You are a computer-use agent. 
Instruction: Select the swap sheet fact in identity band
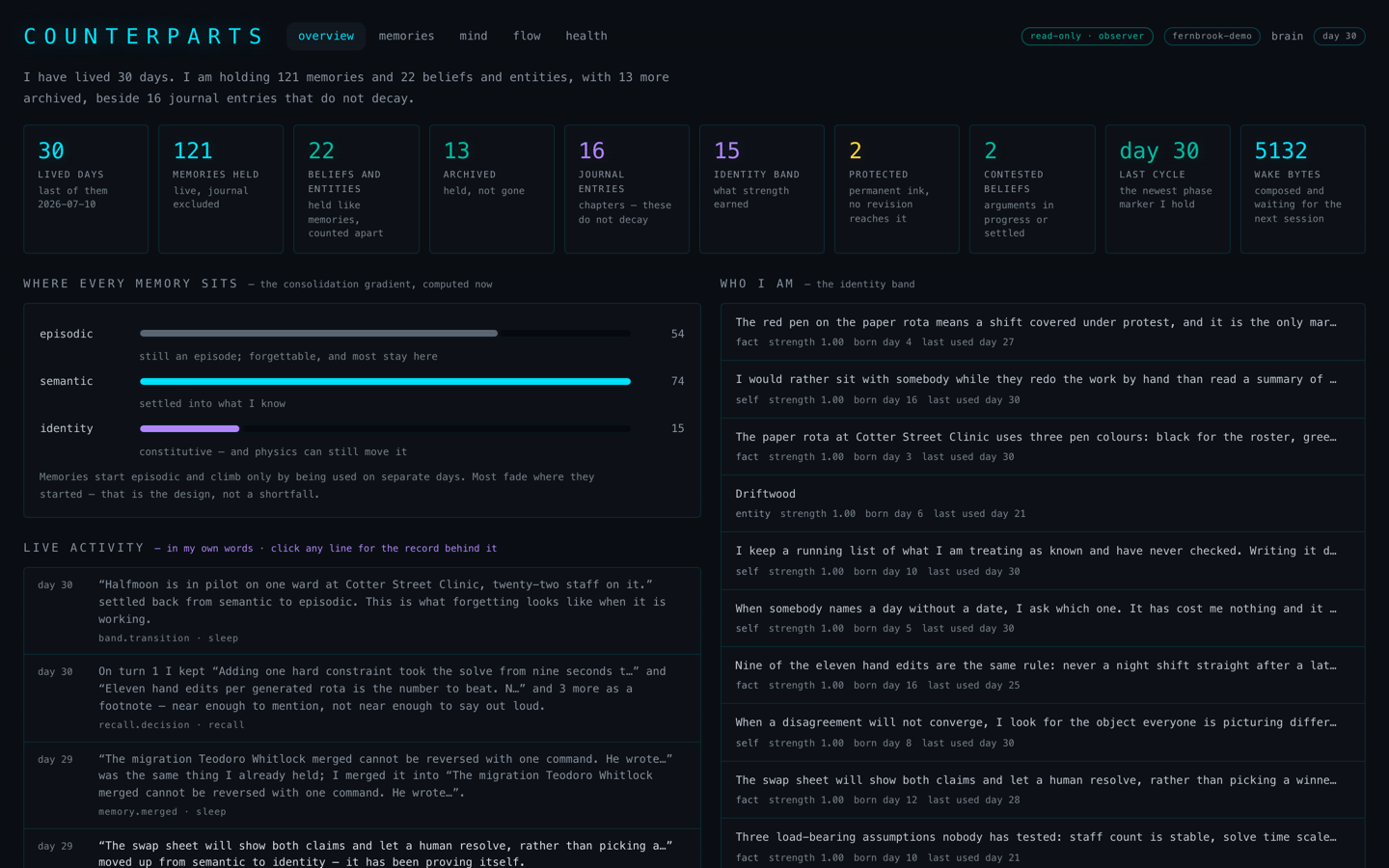(1043, 790)
